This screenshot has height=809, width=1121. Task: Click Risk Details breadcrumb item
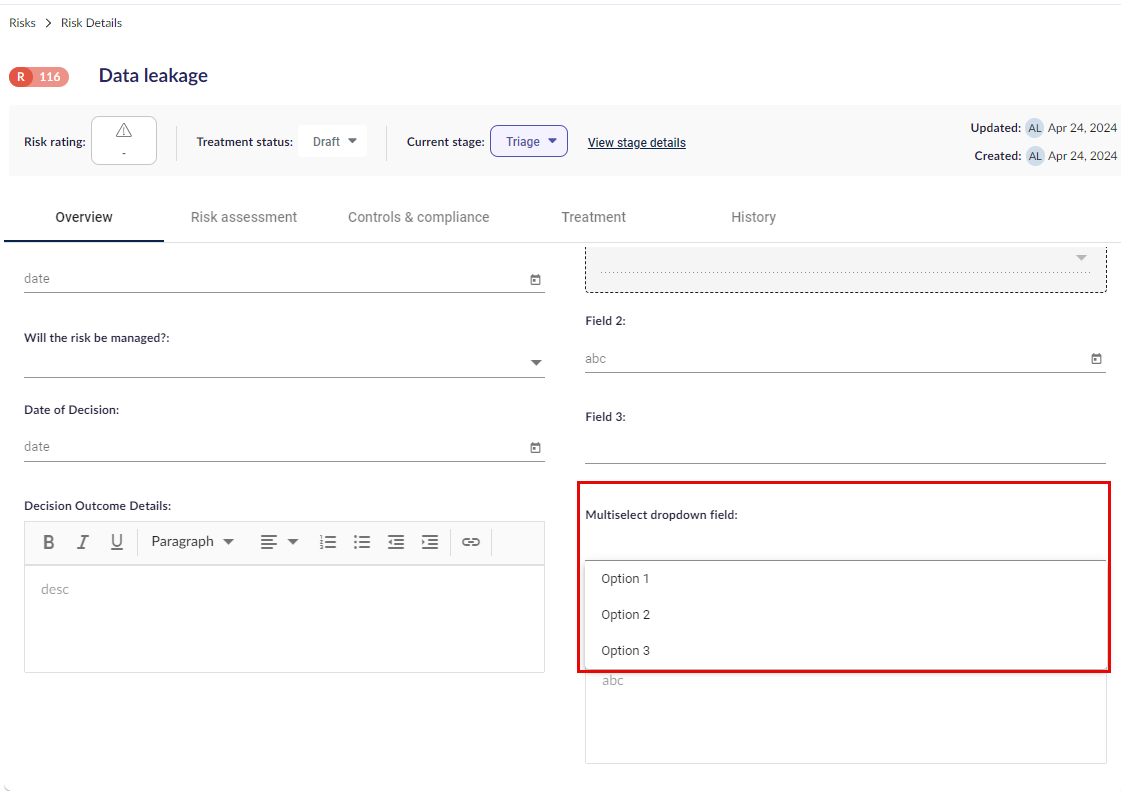(92, 23)
